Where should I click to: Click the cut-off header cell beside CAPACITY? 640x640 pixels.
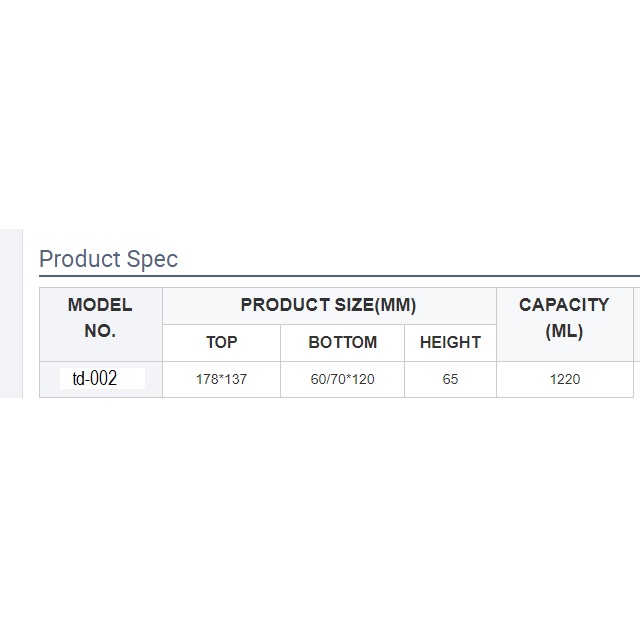(x=637, y=324)
